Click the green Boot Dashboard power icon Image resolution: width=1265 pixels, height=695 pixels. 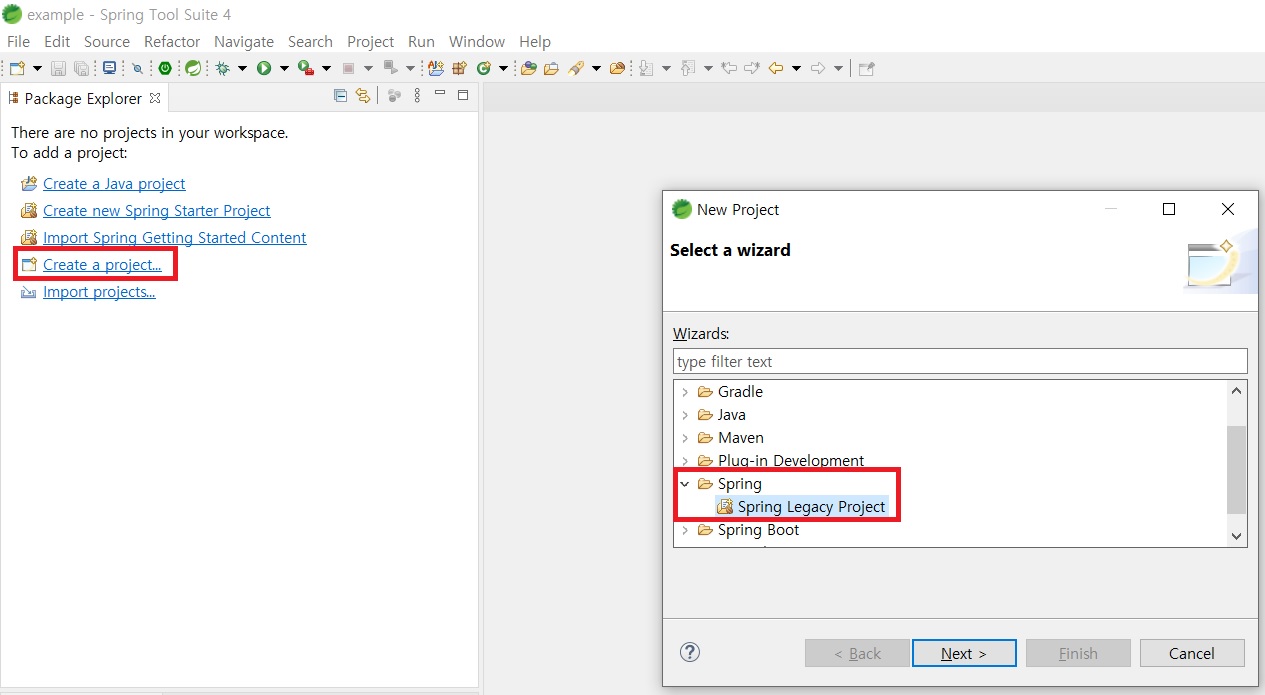coord(165,68)
